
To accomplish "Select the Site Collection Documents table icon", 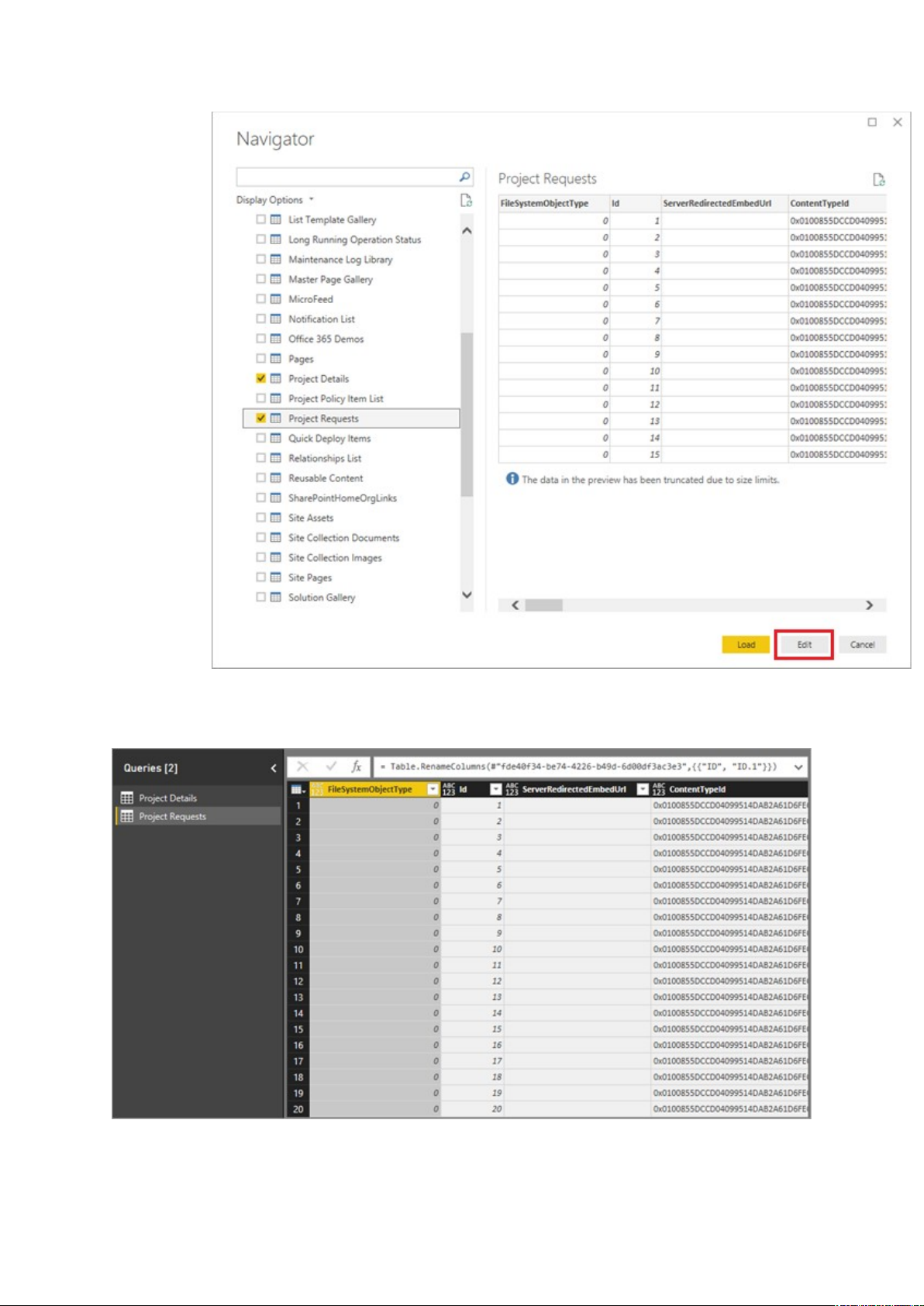I will tap(275, 538).
